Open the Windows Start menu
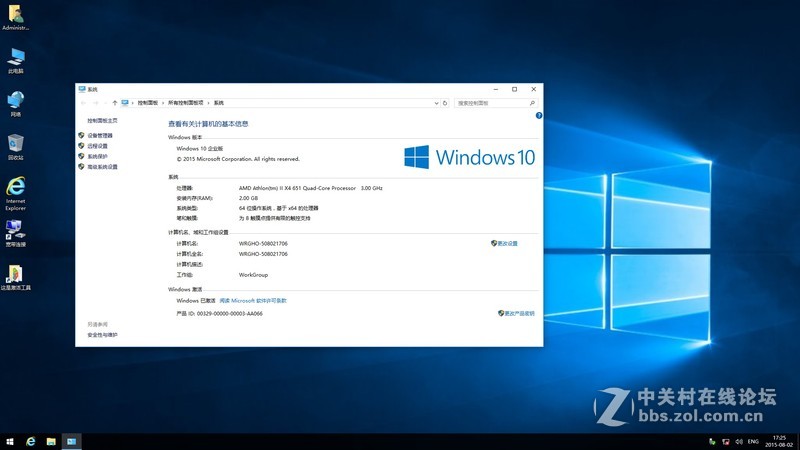 [10, 441]
